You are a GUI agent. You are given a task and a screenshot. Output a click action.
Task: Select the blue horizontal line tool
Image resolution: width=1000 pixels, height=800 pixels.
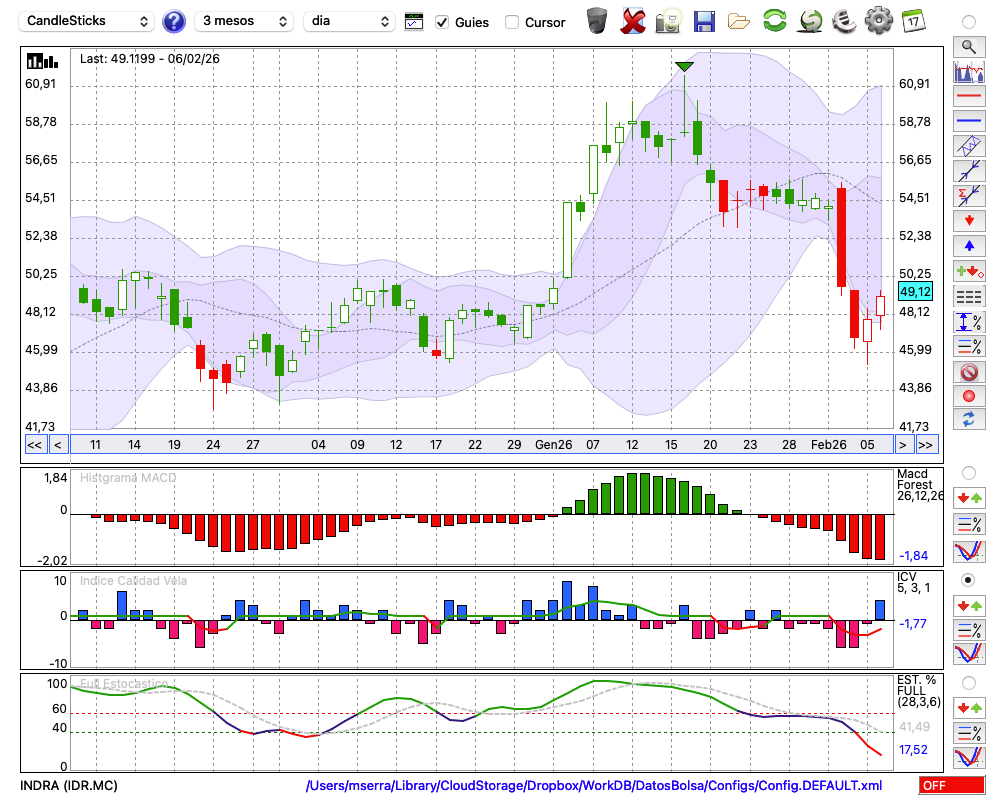[x=968, y=121]
